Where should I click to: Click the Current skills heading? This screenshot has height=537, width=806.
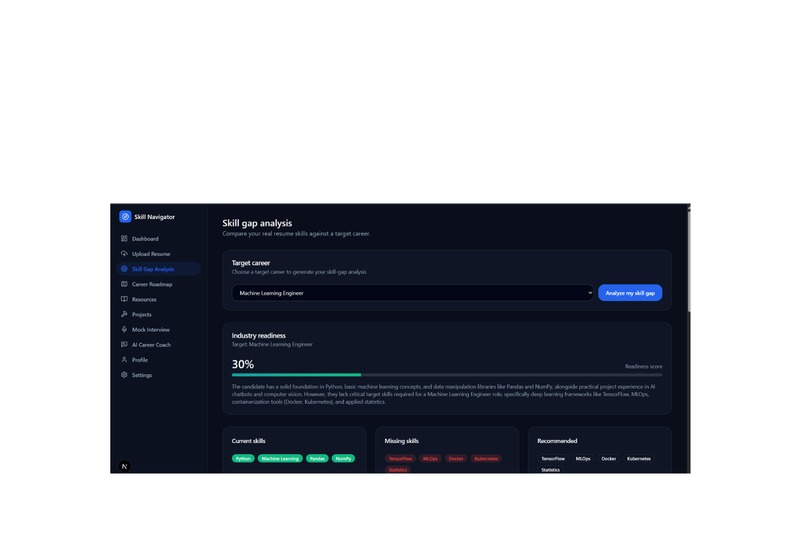pos(248,441)
